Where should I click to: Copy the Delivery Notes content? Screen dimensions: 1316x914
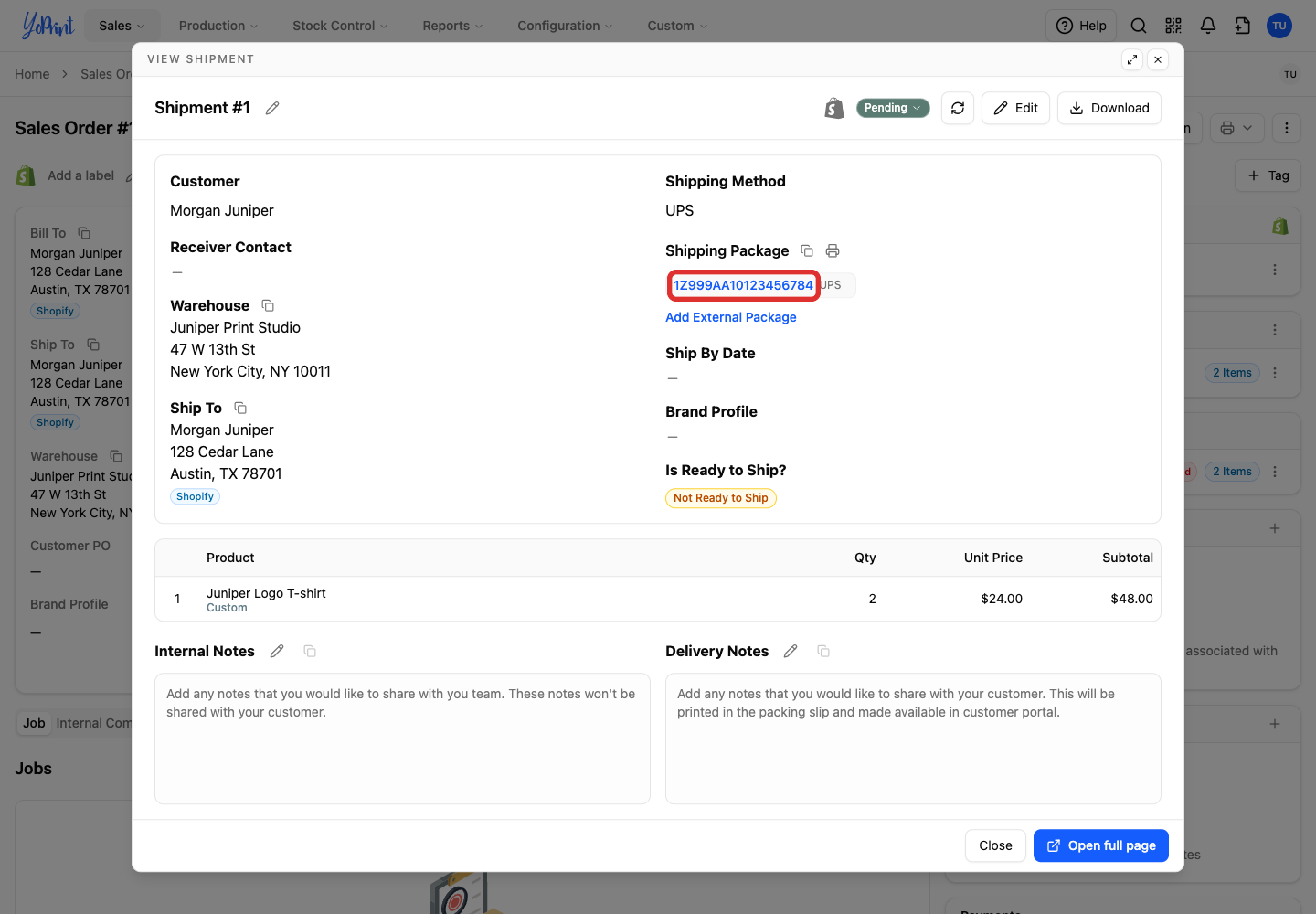pyautogui.click(x=823, y=651)
